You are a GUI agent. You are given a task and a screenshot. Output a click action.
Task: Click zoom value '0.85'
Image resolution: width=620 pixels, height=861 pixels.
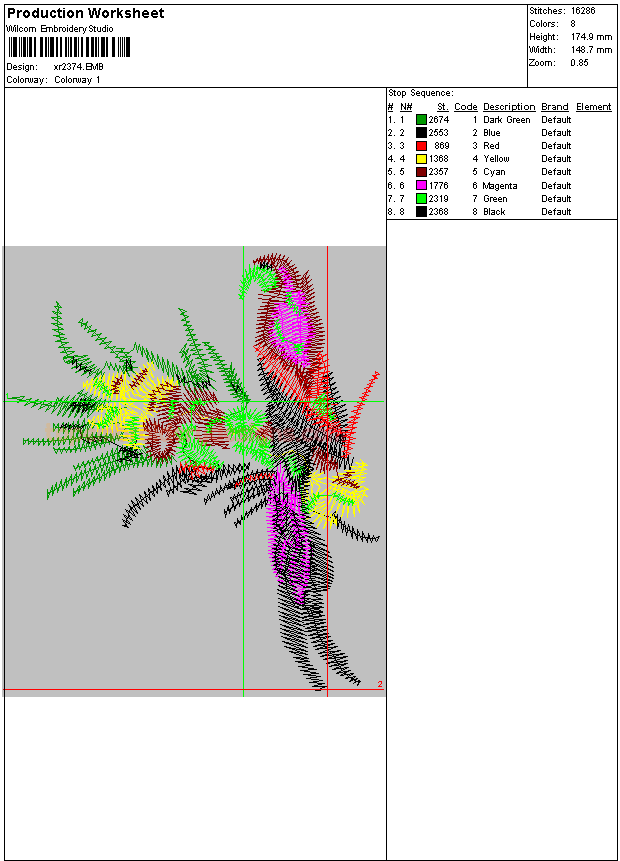point(579,63)
